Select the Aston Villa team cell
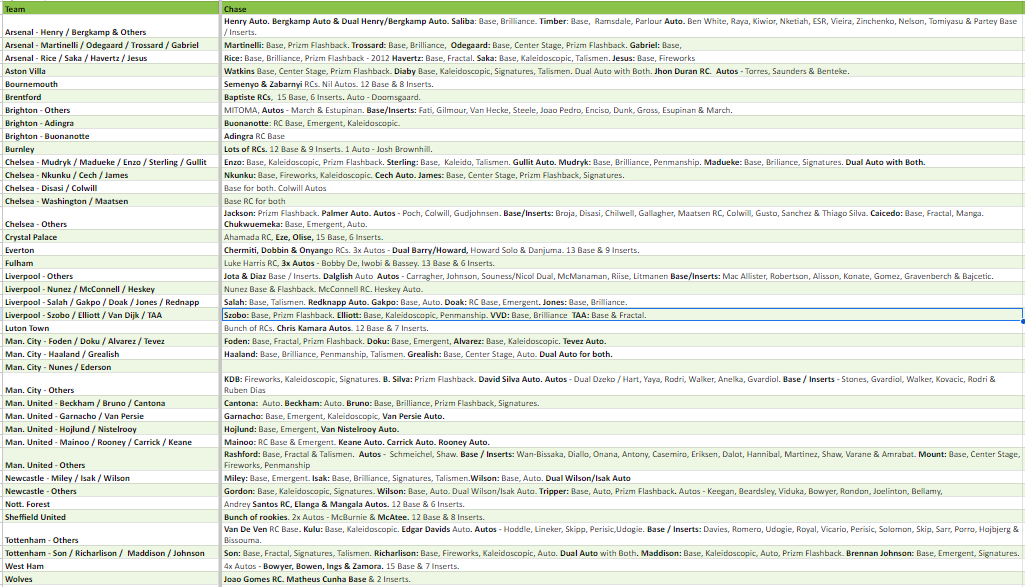Viewport: 1025px width, 587px height. coord(110,72)
